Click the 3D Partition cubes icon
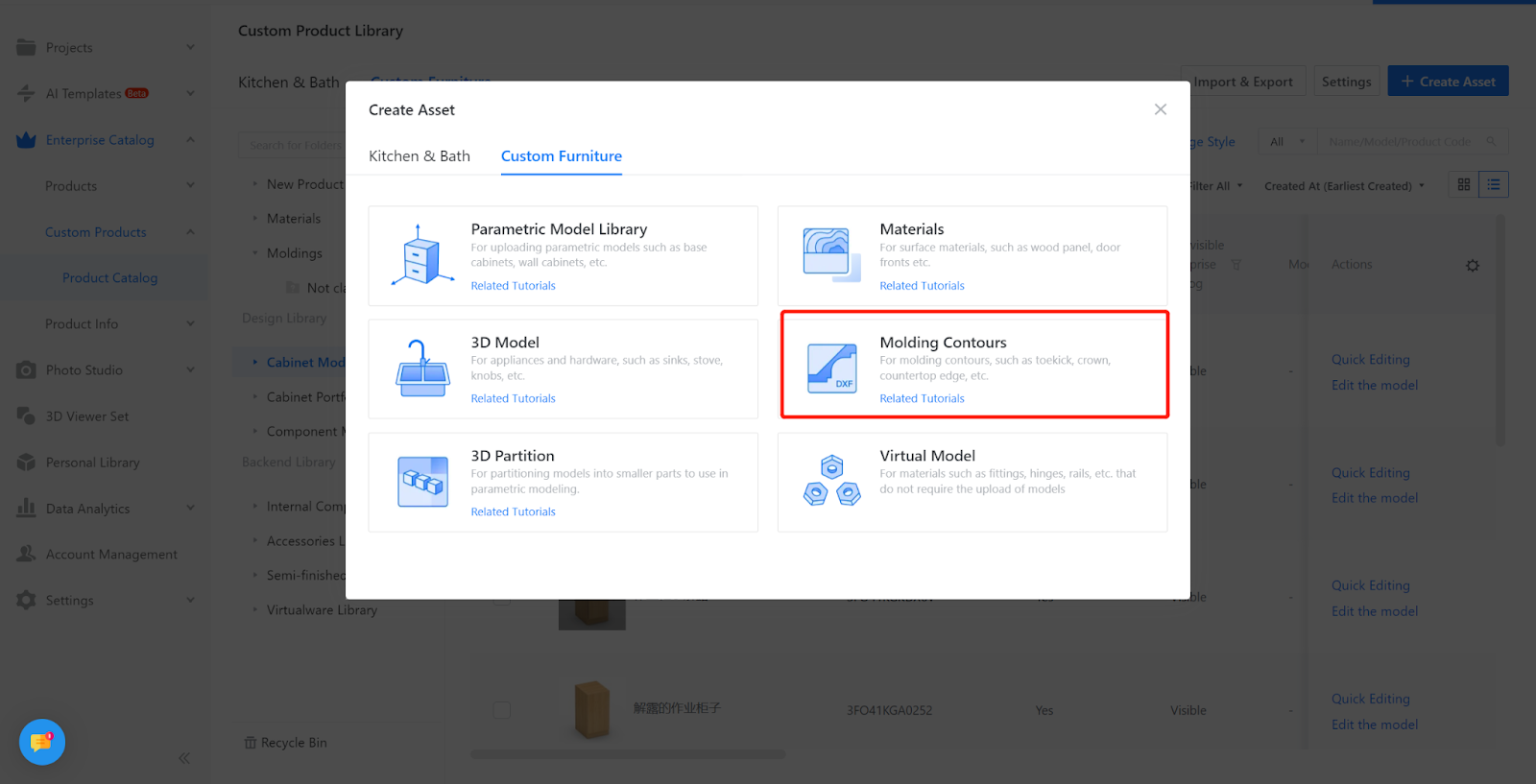Viewport: 1536px width, 784px height. point(422,482)
